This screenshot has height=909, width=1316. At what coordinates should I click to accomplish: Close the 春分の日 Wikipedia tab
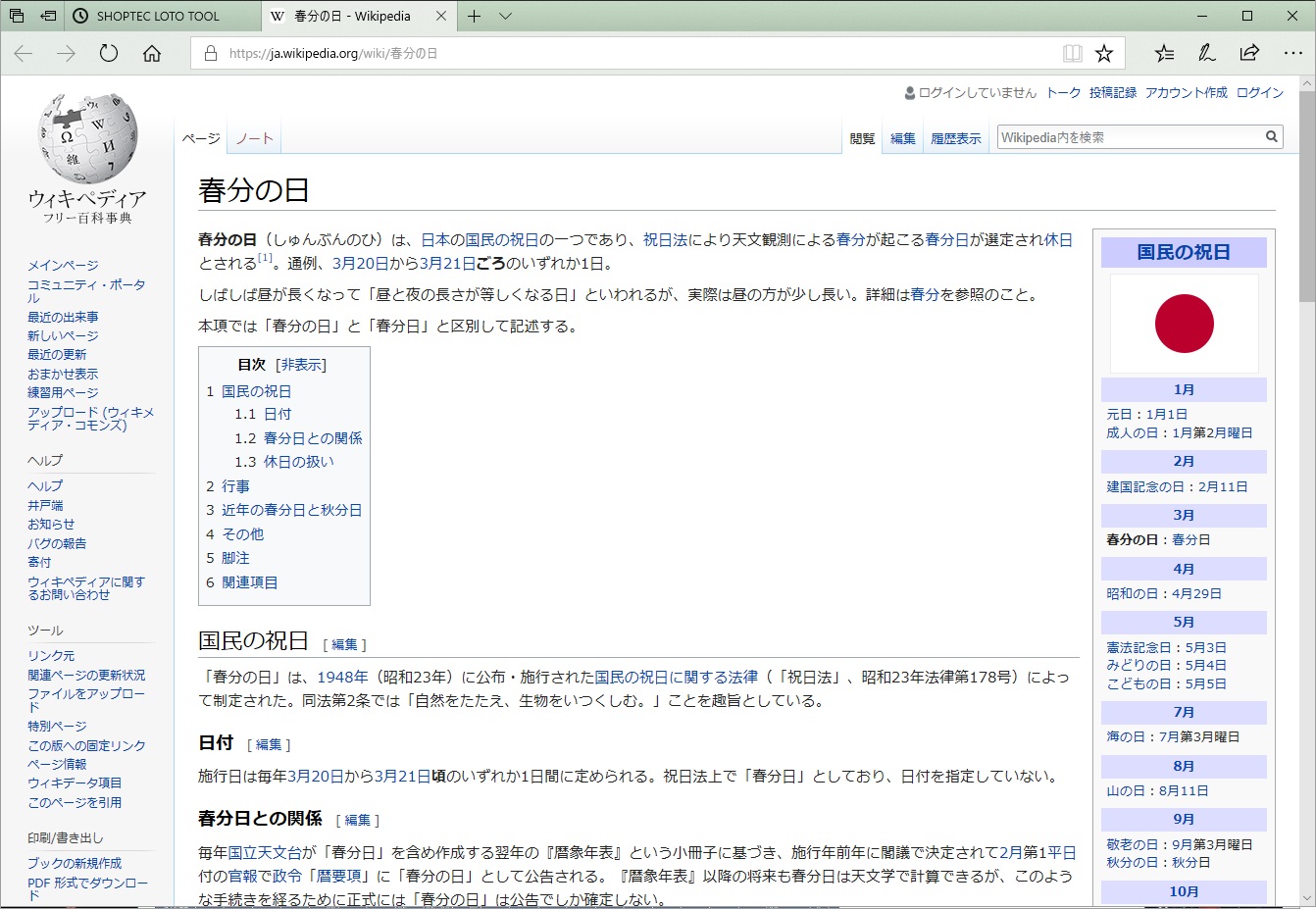tap(440, 16)
